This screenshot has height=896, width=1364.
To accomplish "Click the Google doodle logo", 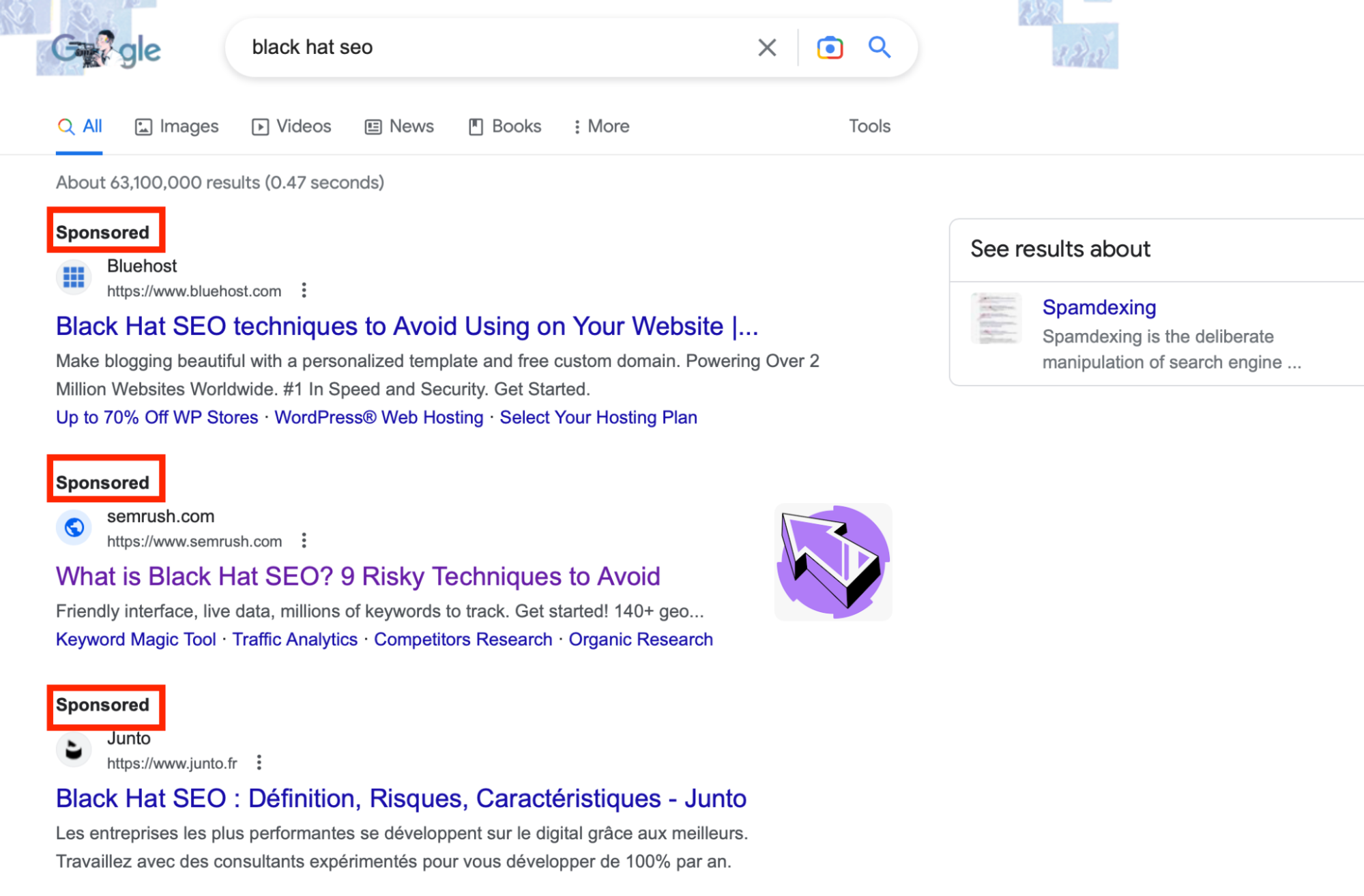I will click(x=106, y=50).
